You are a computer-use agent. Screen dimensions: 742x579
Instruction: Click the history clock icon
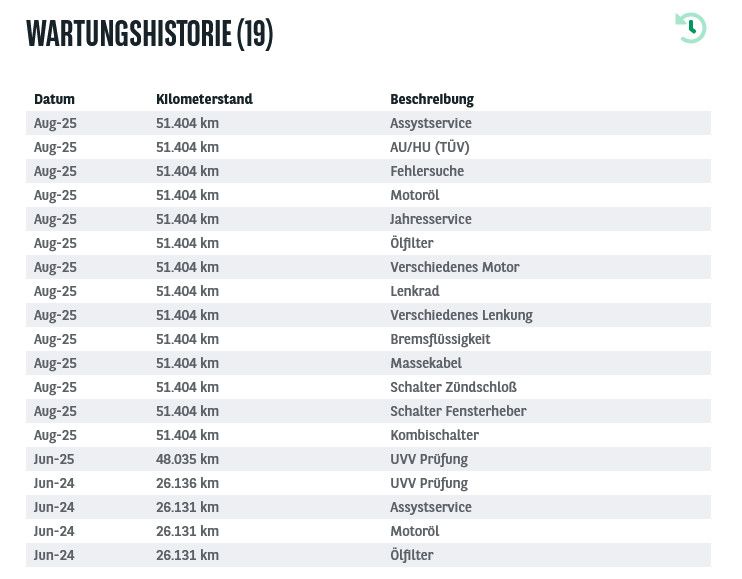[690, 28]
